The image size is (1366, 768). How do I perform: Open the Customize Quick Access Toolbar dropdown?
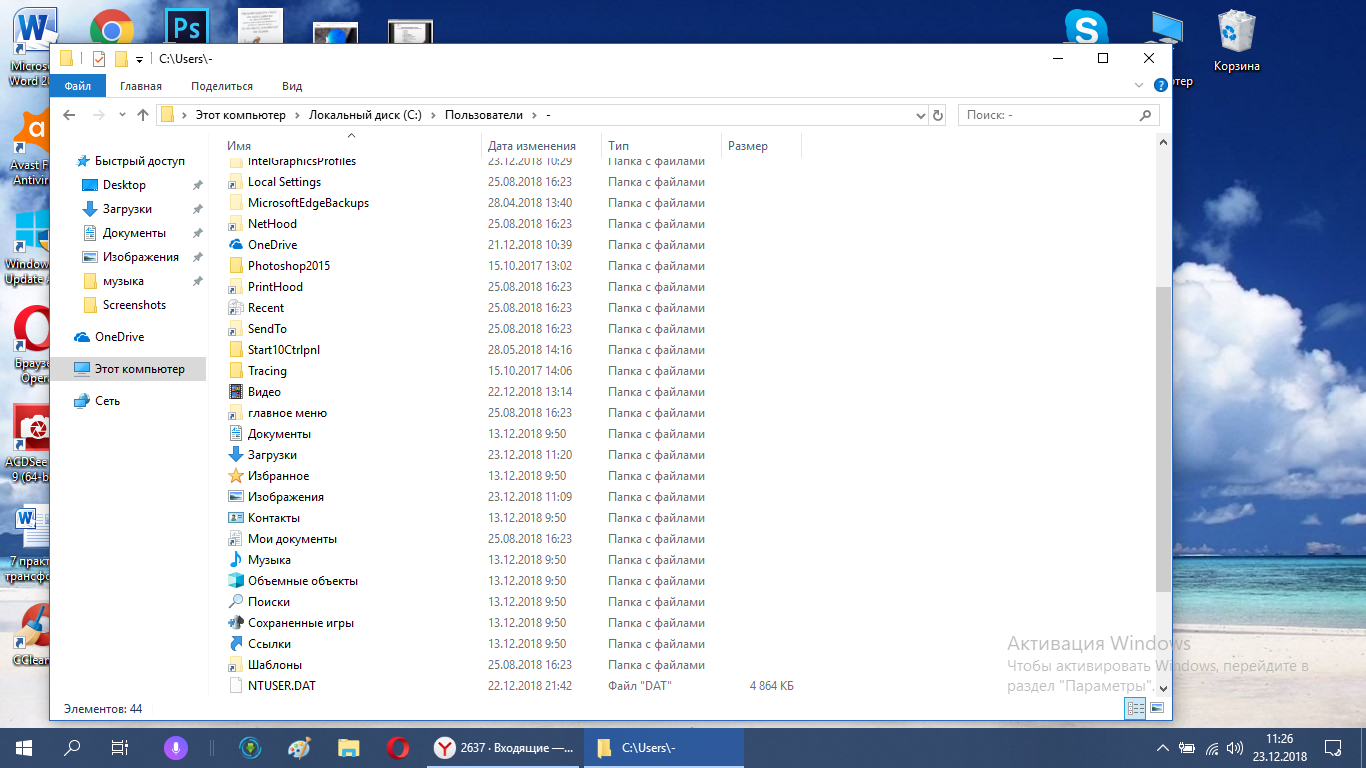click(x=139, y=59)
